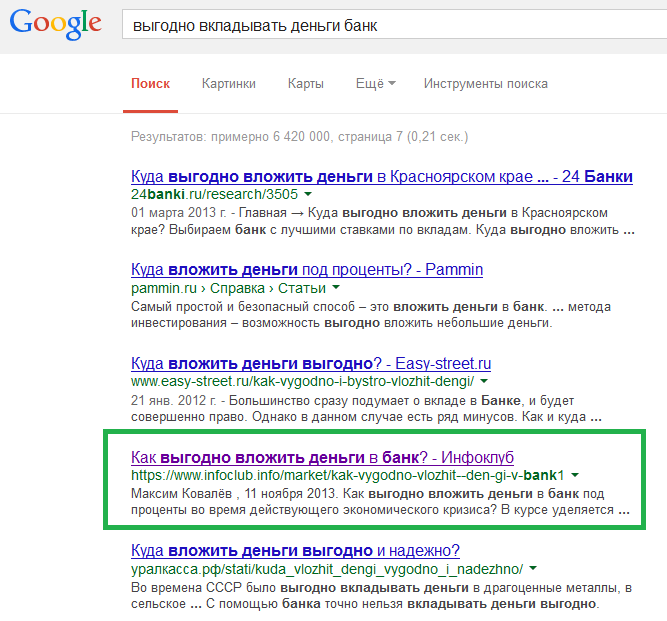Click the https://www.infoclub.info URL text
667x621 pixels.
click(348, 476)
